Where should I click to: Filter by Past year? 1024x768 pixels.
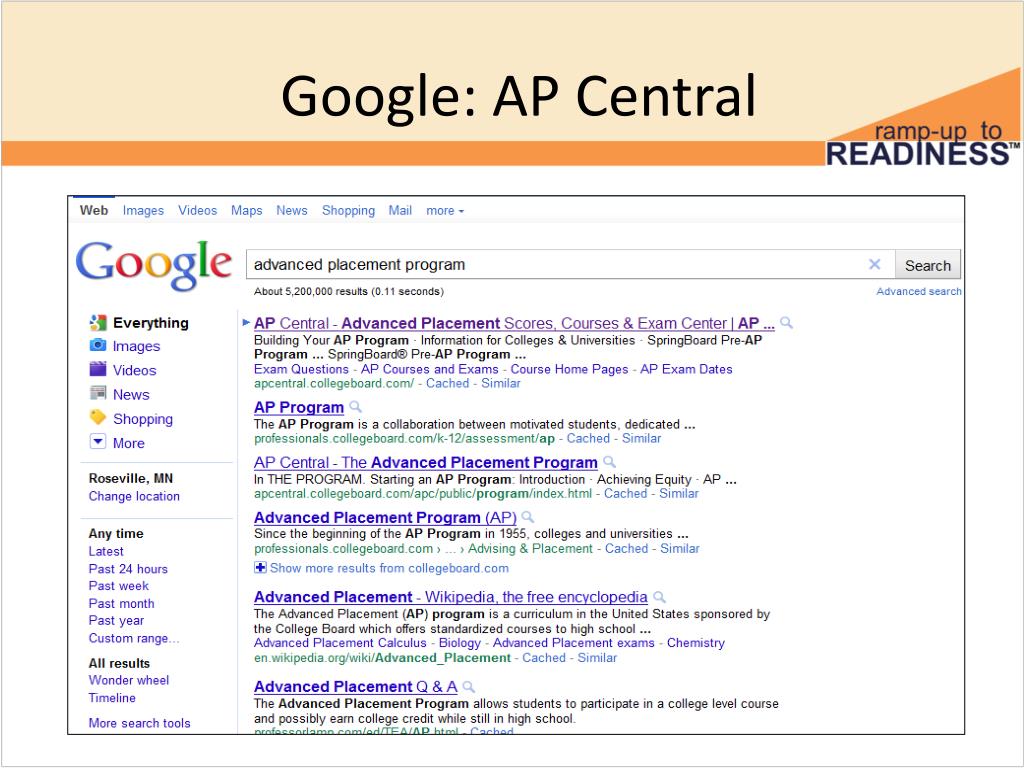tap(116, 620)
